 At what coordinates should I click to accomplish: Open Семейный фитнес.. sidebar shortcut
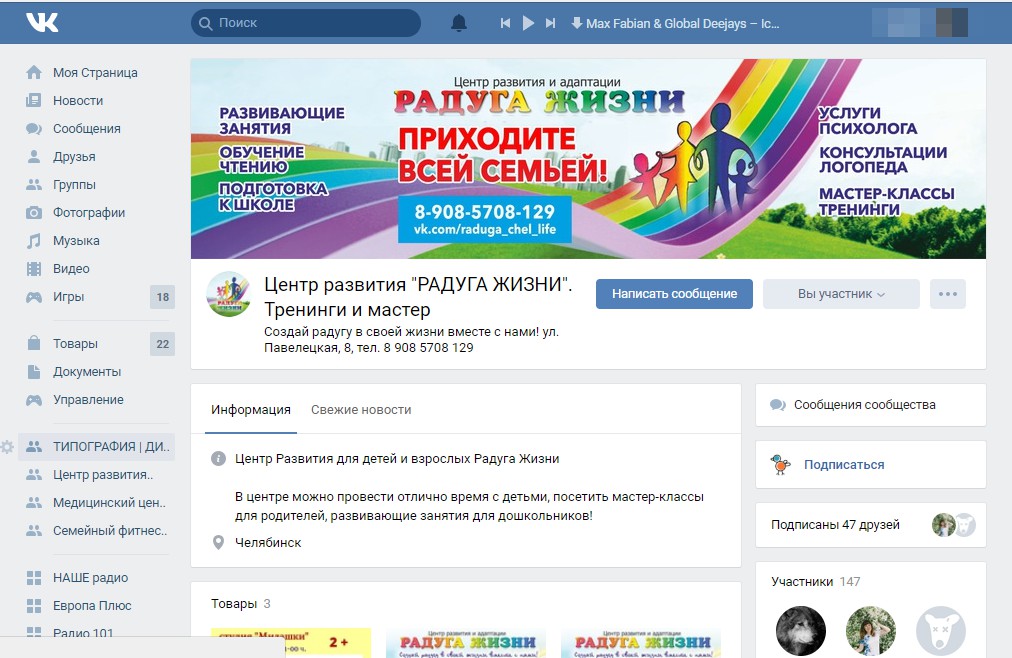coord(96,531)
